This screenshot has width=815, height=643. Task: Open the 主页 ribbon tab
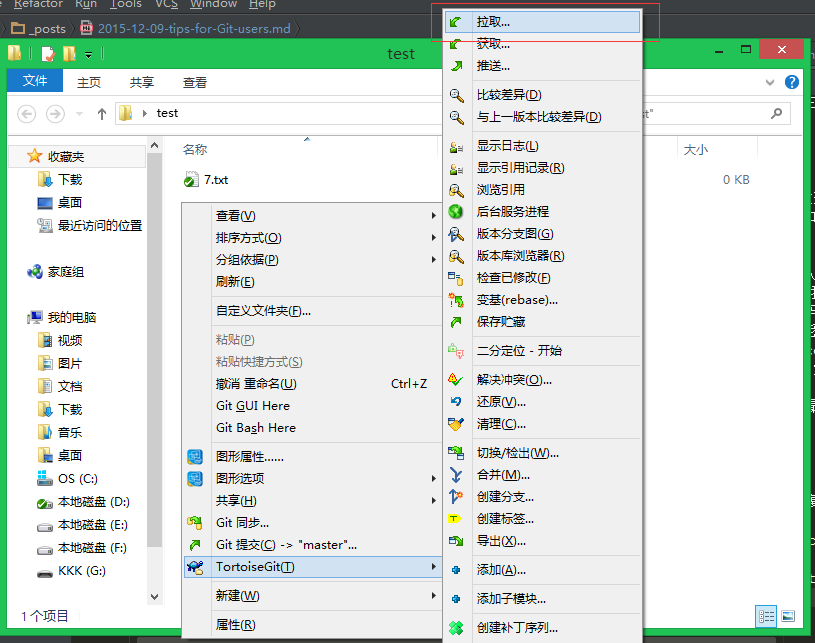click(x=89, y=82)
